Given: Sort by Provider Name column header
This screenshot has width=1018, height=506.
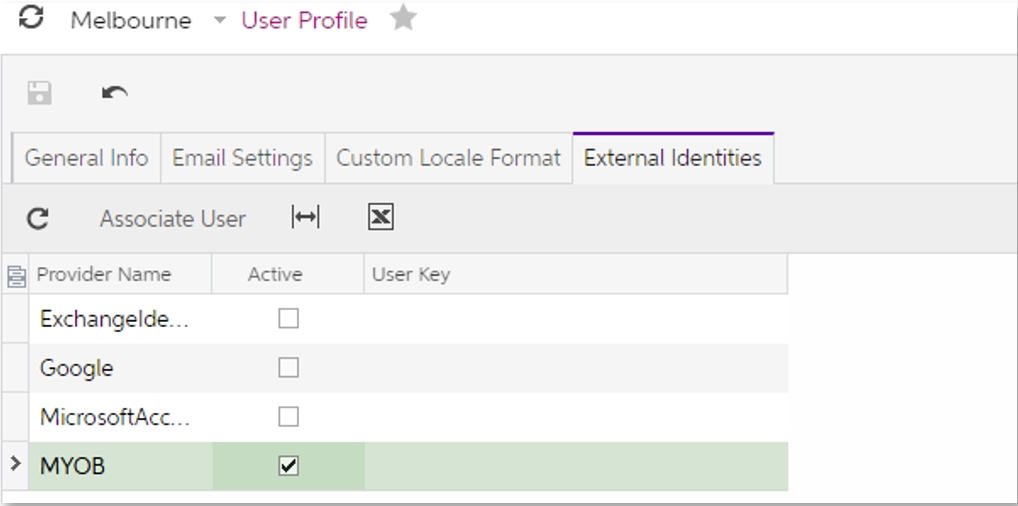Looking at the screenshot, I should tap(104, 274).
